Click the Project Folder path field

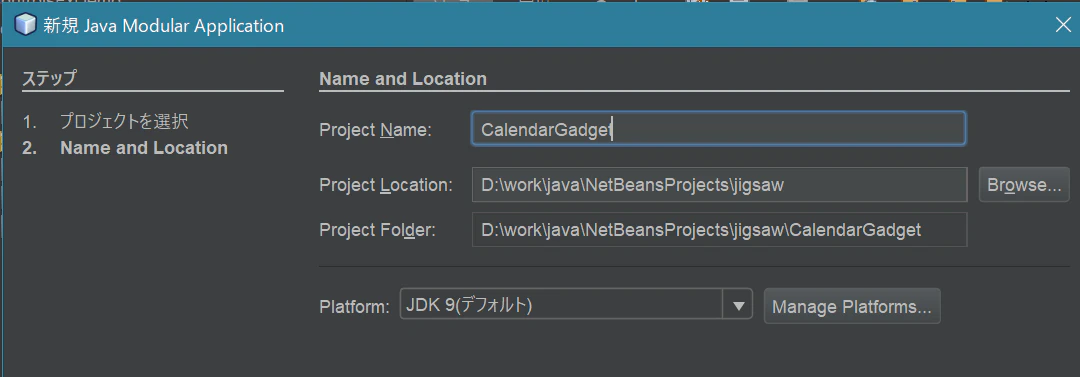coord(719,230)
